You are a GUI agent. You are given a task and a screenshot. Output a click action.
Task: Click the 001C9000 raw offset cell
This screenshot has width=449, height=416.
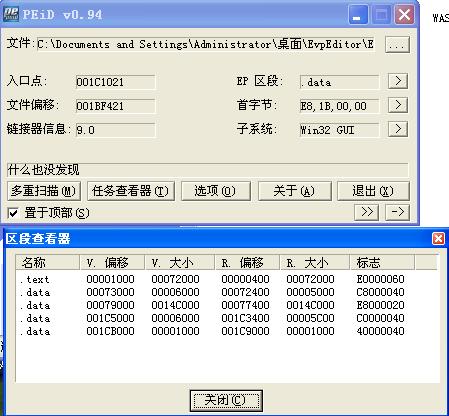(245, 331)
